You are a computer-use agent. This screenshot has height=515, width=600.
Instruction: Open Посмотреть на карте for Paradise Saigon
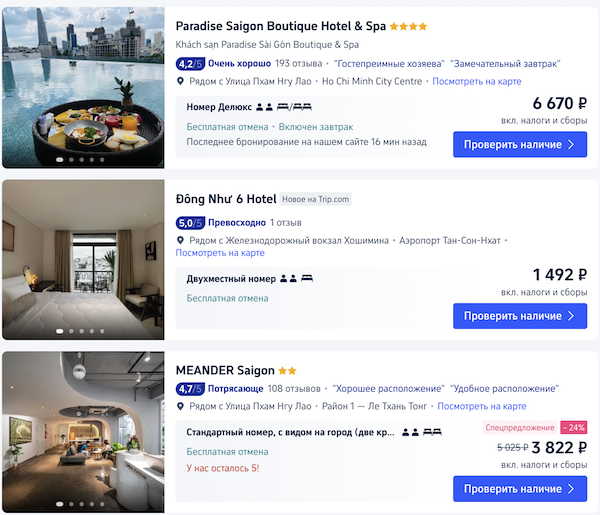pos(477,81)
